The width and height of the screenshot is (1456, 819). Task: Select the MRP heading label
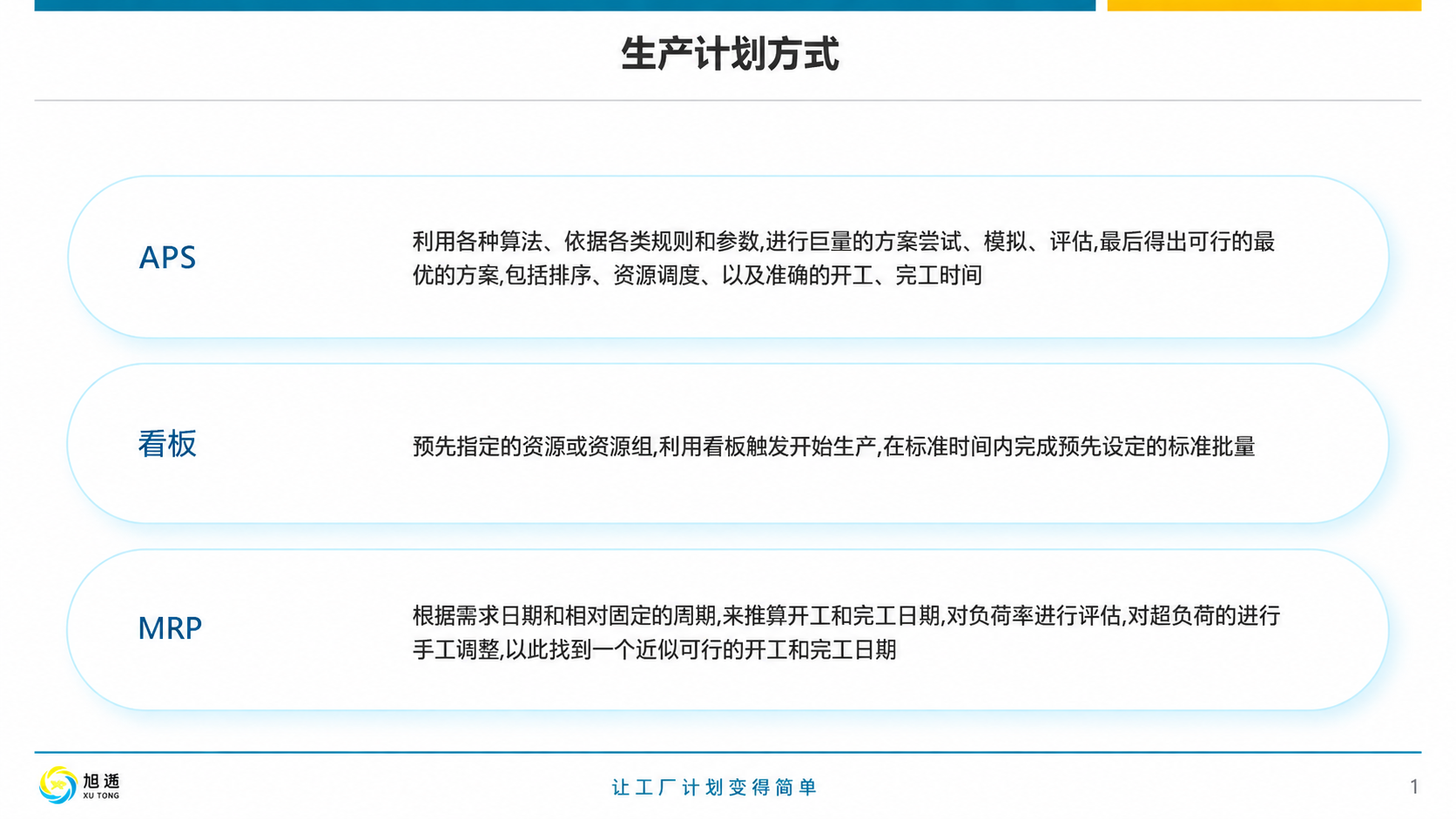click(x=170, y=628)
